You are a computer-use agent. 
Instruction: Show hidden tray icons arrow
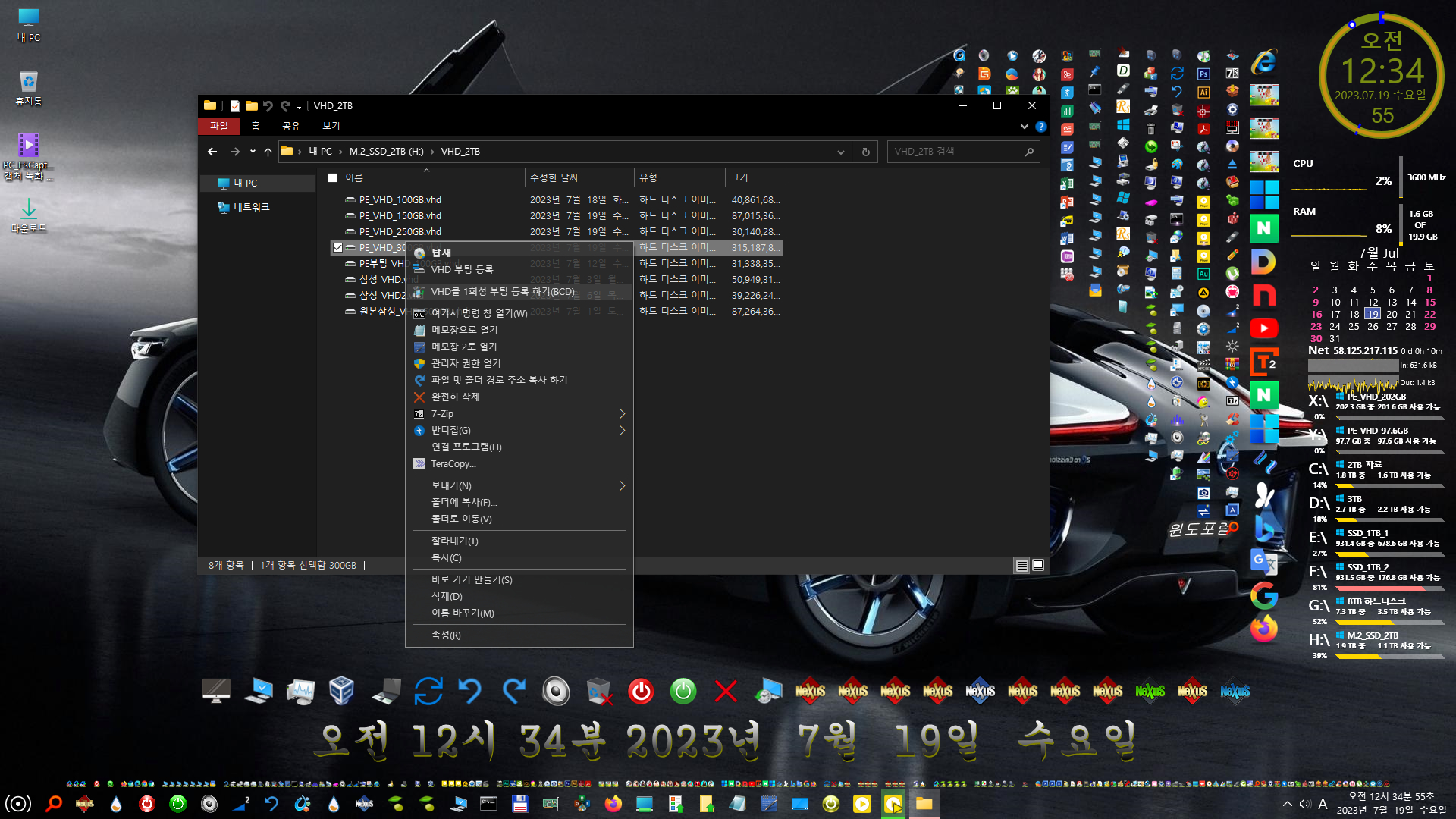point(1287,804)
